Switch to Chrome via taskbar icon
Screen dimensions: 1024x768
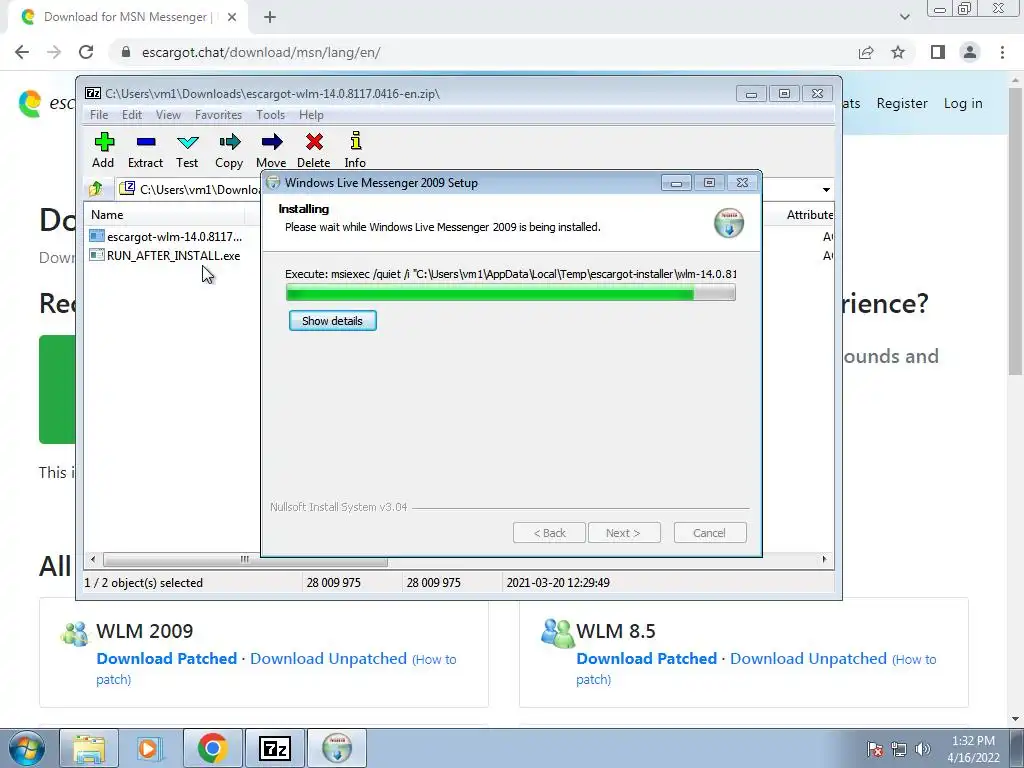[212, 748]
